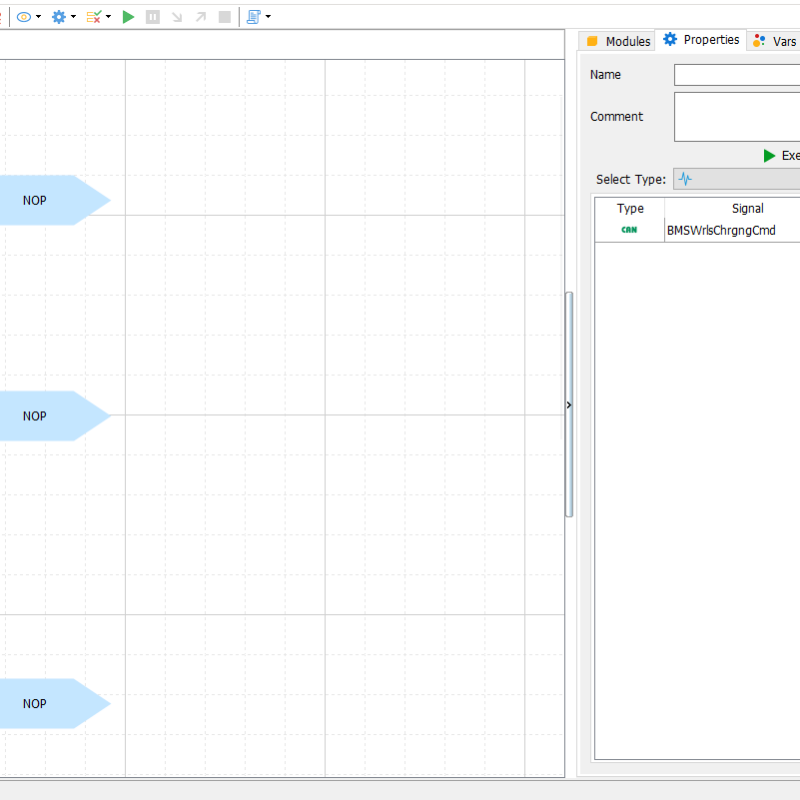Click the script document icon

(x=253, y=17)
